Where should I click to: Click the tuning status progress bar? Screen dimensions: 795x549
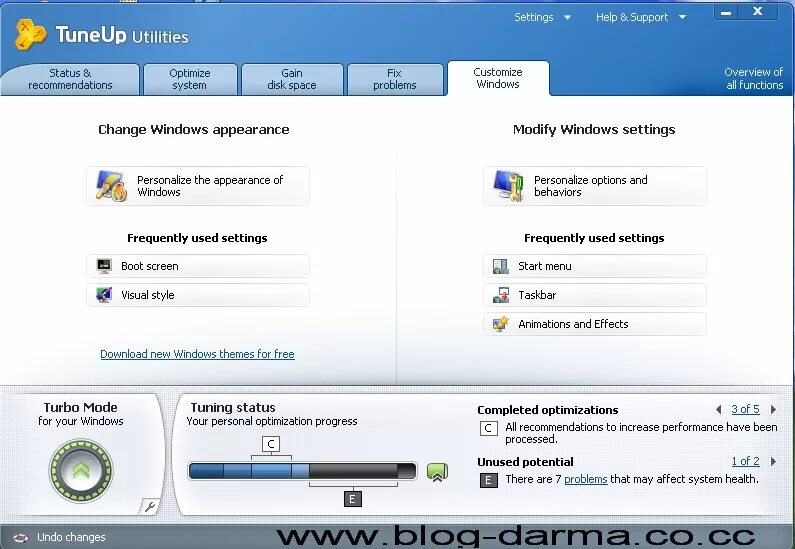pyautogui.click(x=302, y=471)
